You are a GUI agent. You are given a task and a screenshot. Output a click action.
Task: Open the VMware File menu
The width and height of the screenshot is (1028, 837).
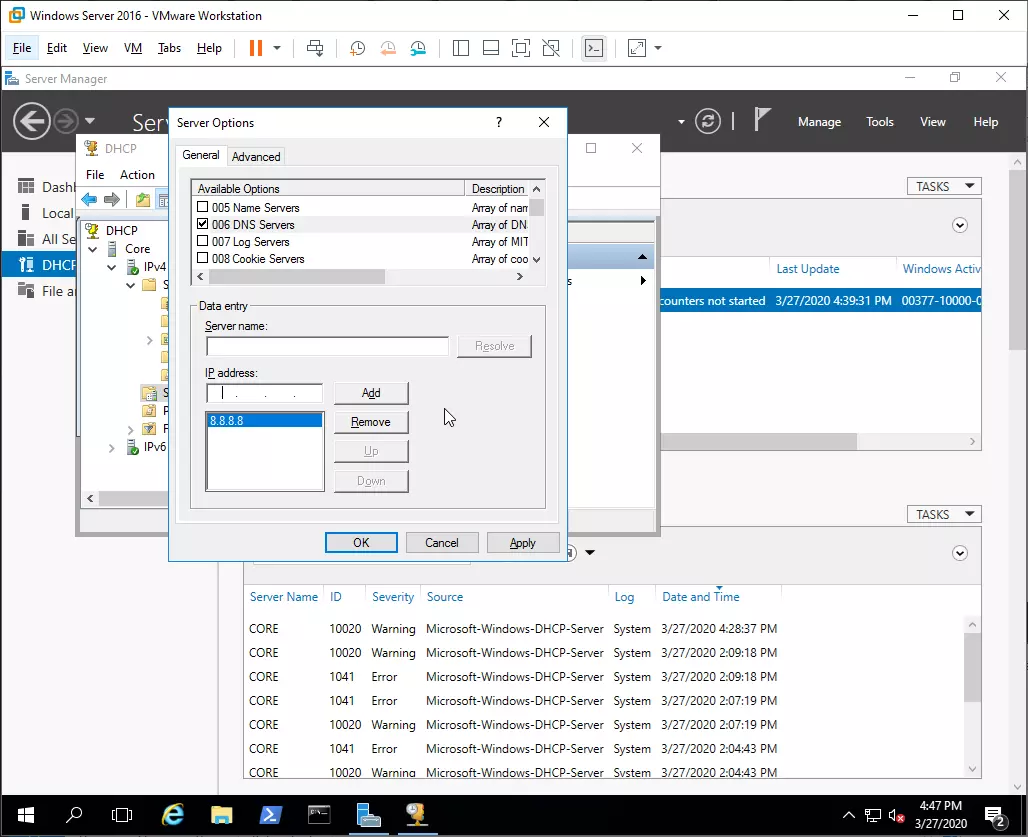[x=22, y=48]
